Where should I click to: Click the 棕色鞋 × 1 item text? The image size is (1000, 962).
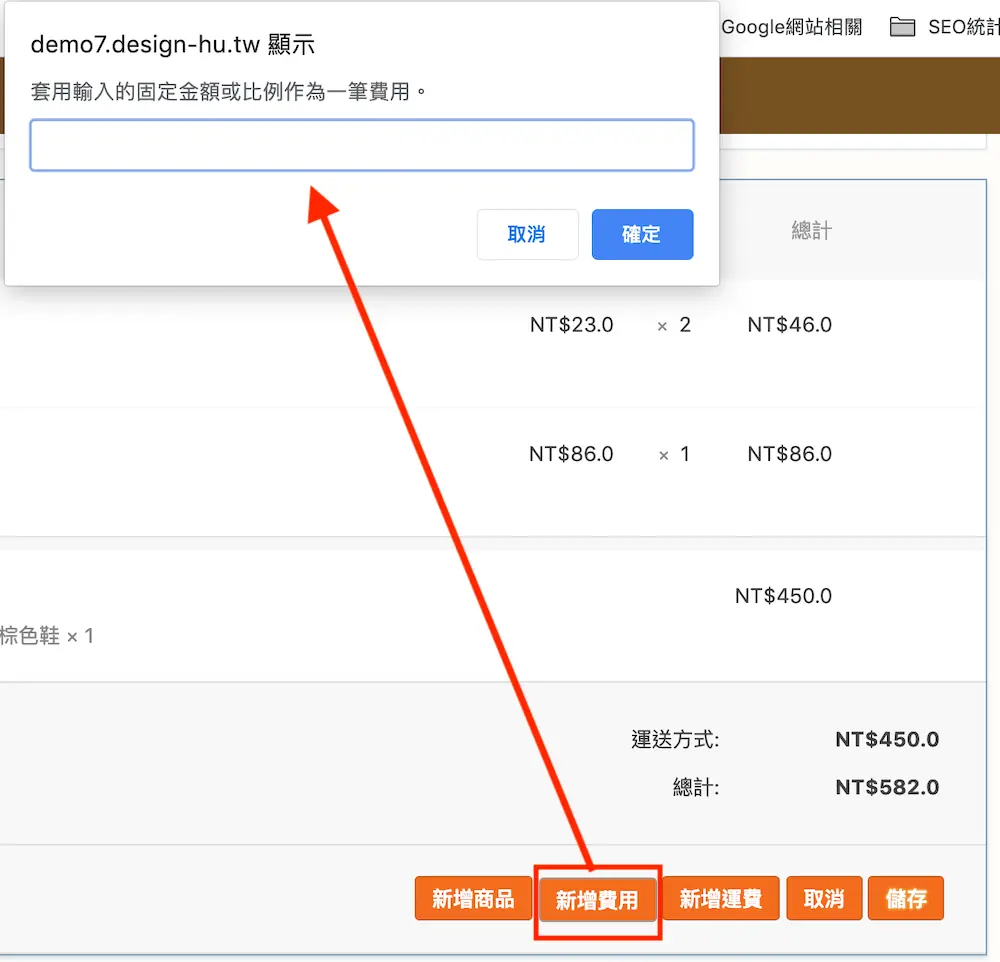(47, 635)
